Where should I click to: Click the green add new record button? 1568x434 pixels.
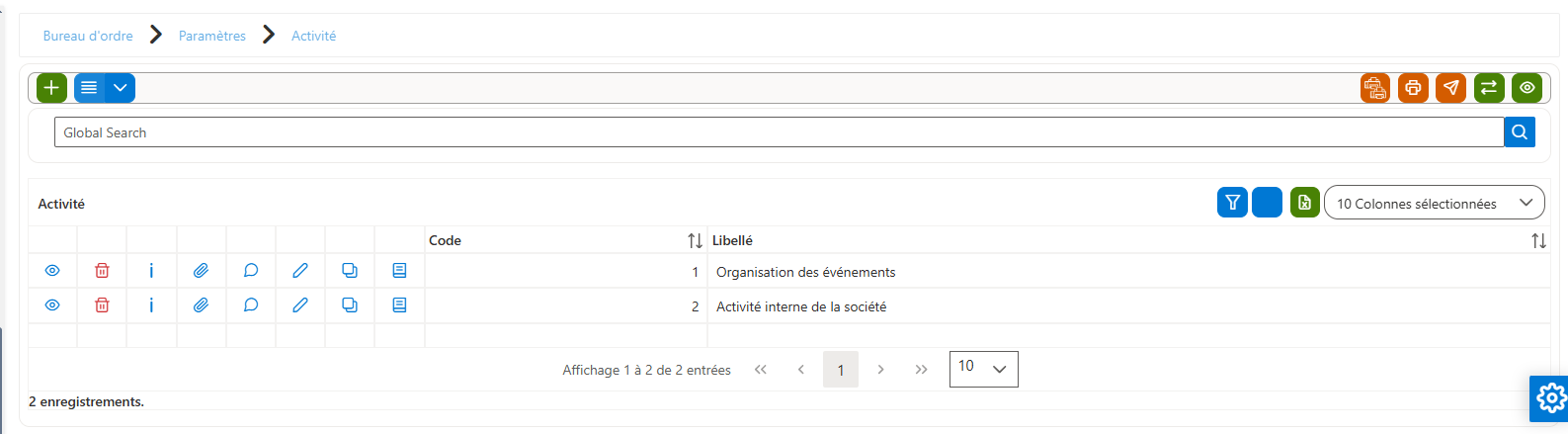[51, 88]
